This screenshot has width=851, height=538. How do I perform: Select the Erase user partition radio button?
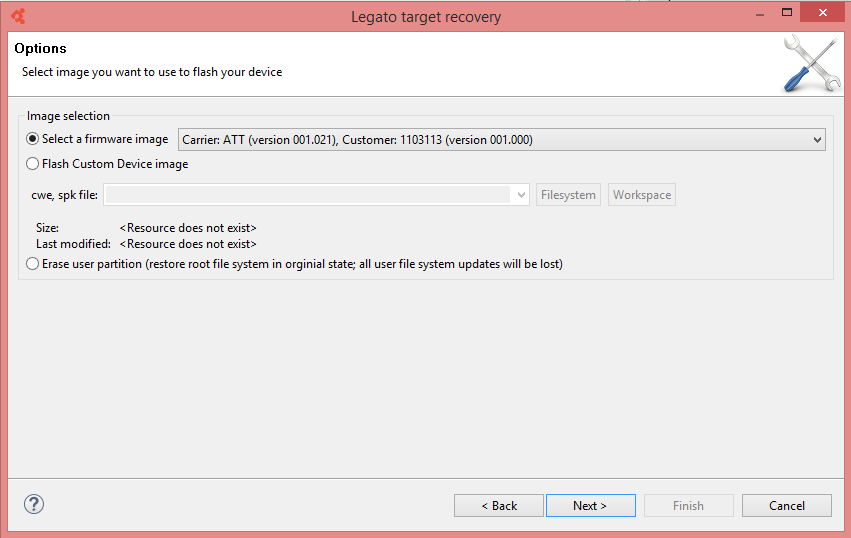[33, 264]
